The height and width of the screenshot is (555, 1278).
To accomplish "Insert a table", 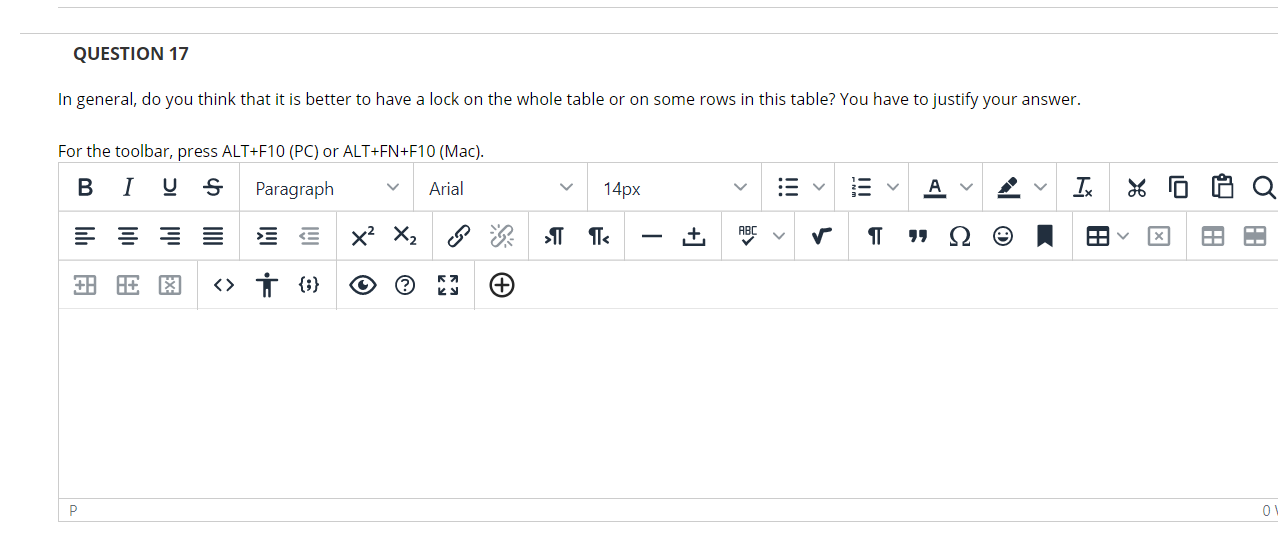I will (x=1097, y=237).
